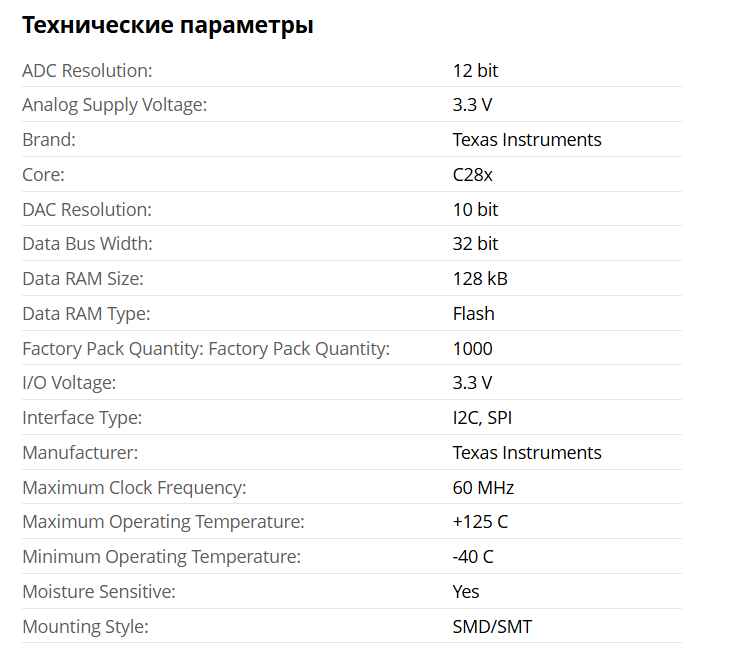
Task: Select the '32 bit' value
Action: pos(475,244)
